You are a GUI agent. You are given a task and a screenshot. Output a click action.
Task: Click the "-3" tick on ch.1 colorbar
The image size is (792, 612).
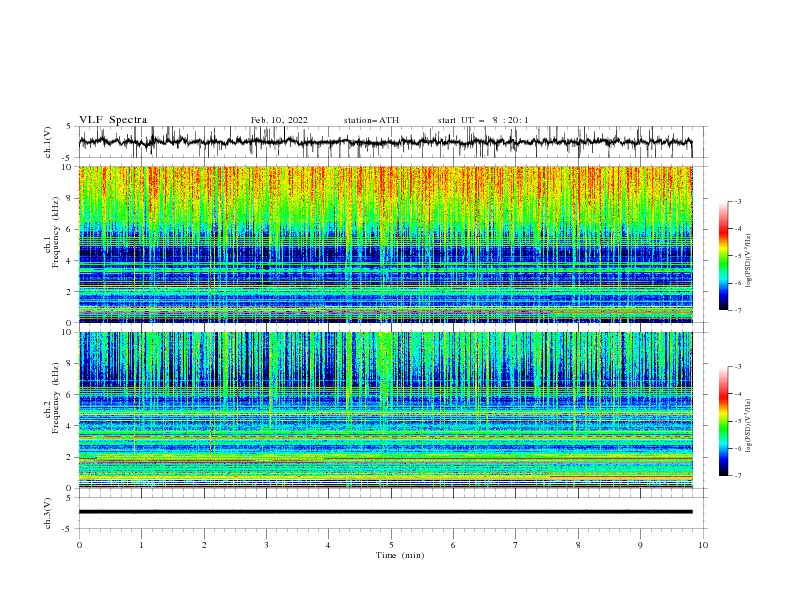coord(738,201)
